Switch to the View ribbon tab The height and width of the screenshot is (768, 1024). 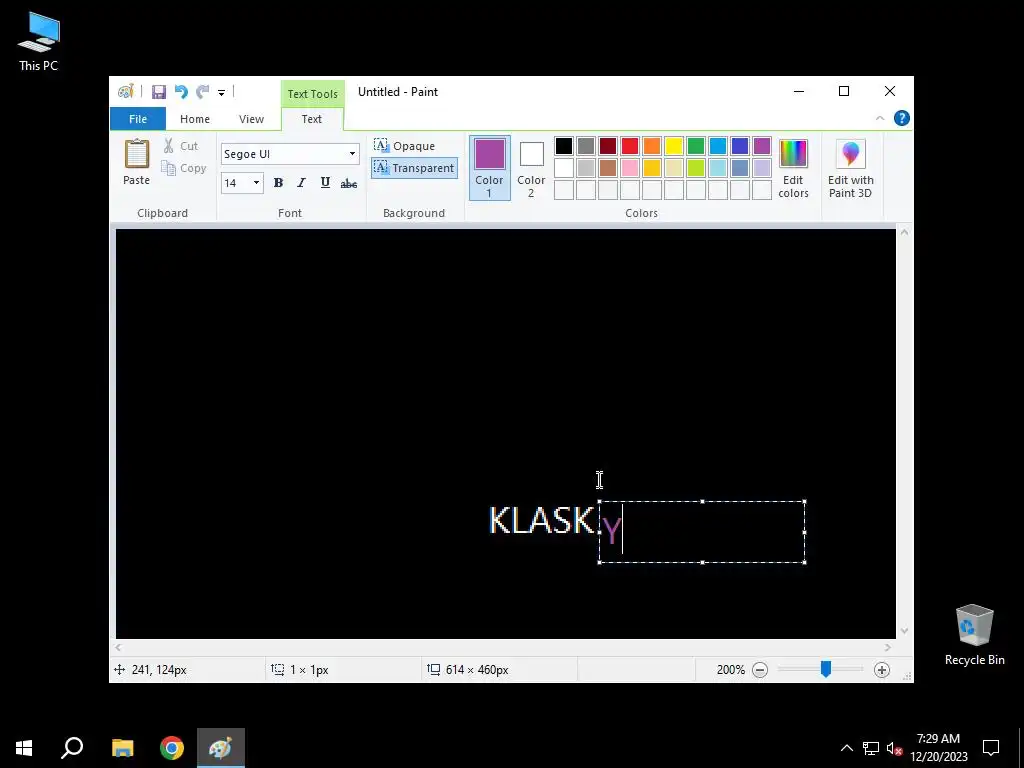[251, 119]
